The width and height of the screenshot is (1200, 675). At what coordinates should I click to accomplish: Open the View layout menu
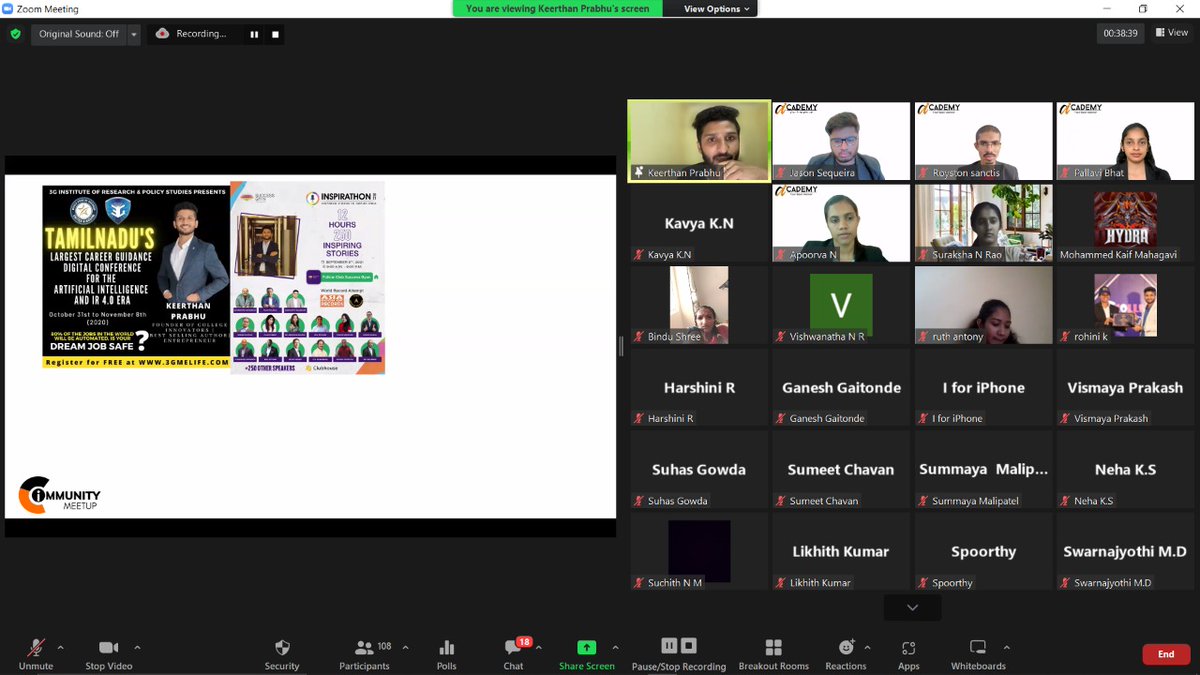coord(1172,33)
